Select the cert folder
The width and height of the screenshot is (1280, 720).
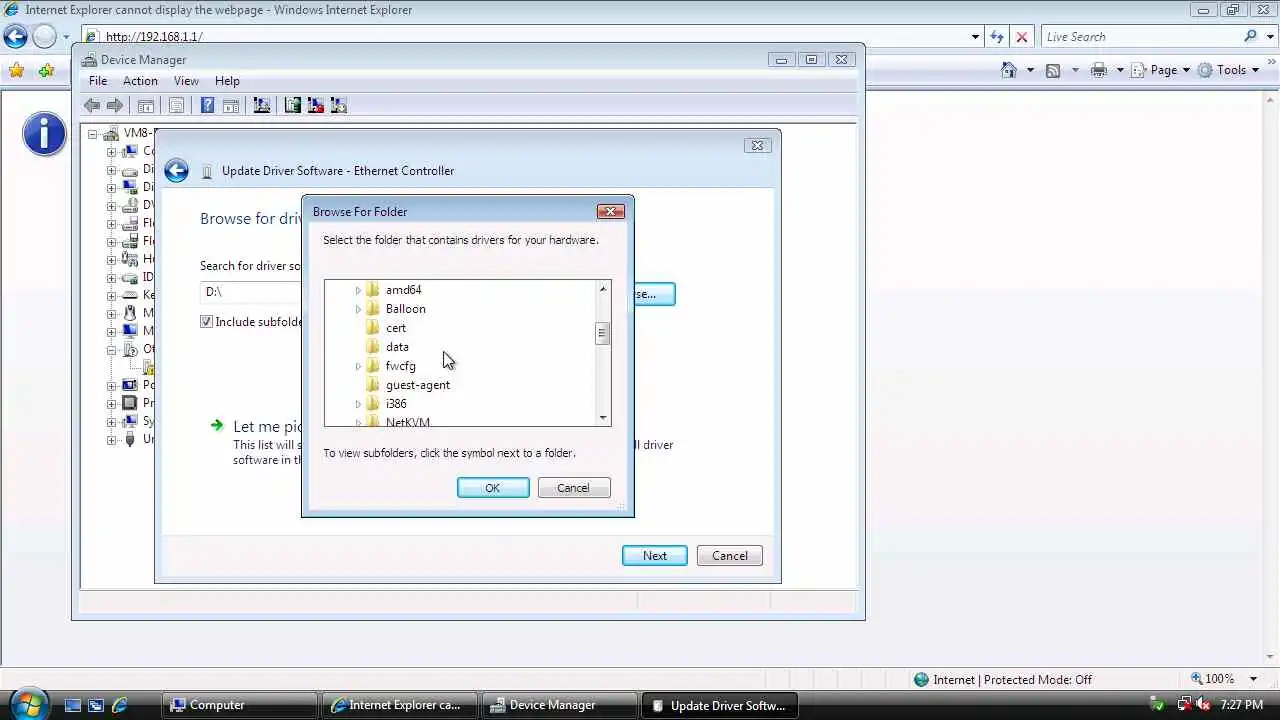pyautogui.click(x=396, y=328)
